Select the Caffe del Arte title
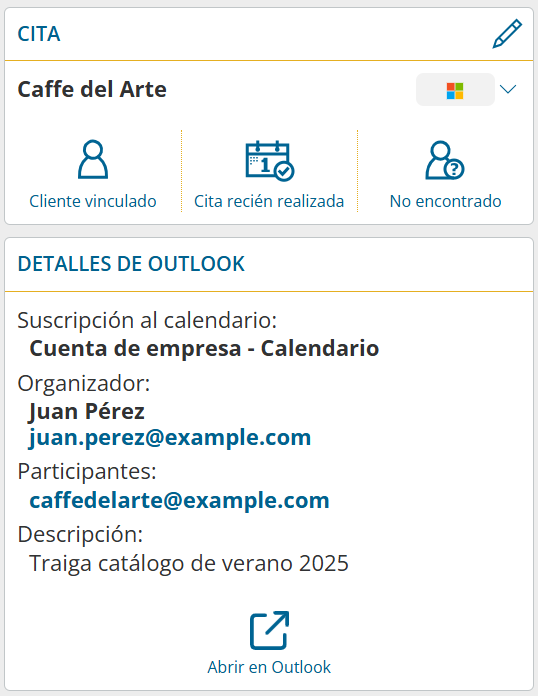This screenshot has height=696, width=538. point(92,89)
